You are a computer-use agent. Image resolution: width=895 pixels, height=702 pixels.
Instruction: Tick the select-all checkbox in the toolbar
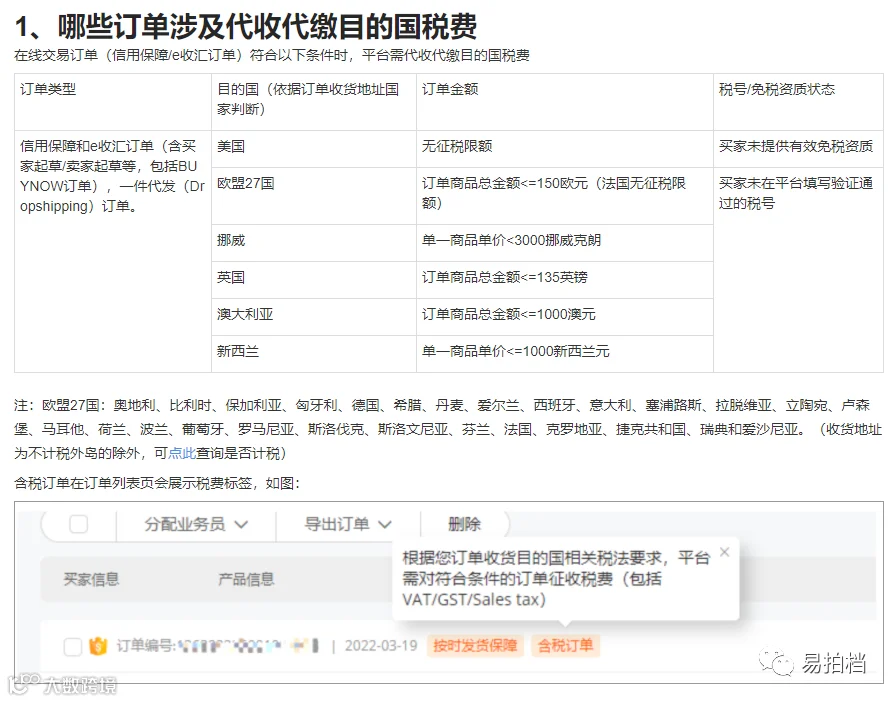point(79,524)
